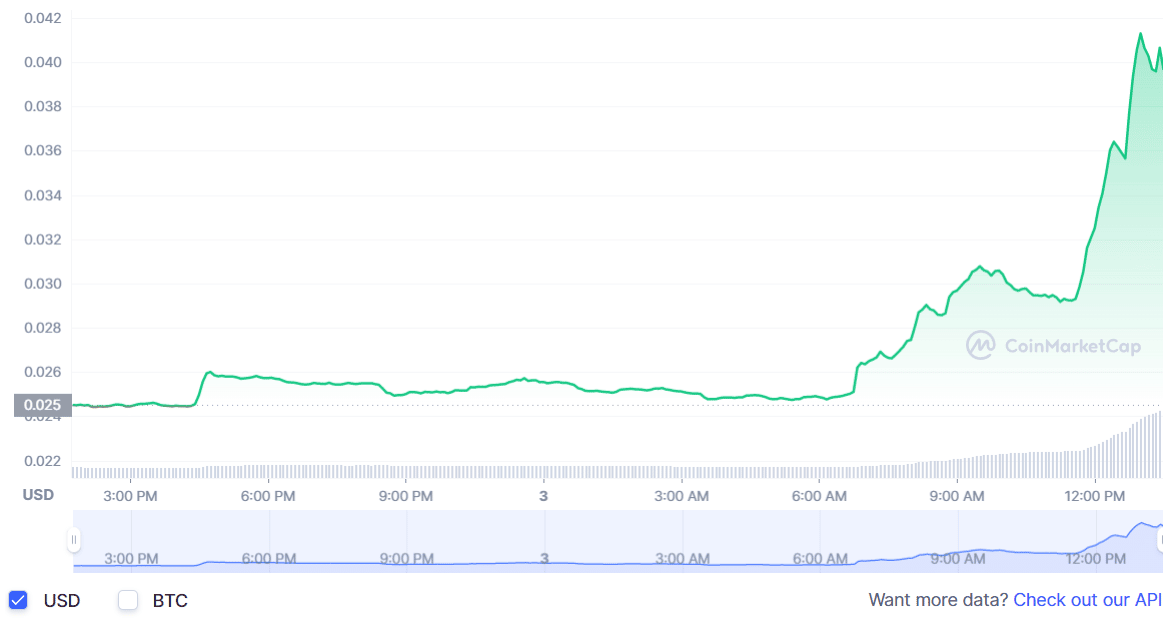This screenshot has height=620, width=1163.
Task: Select the price peak above 0.040
Action: pyautogui.click(x=1140, y=34)
